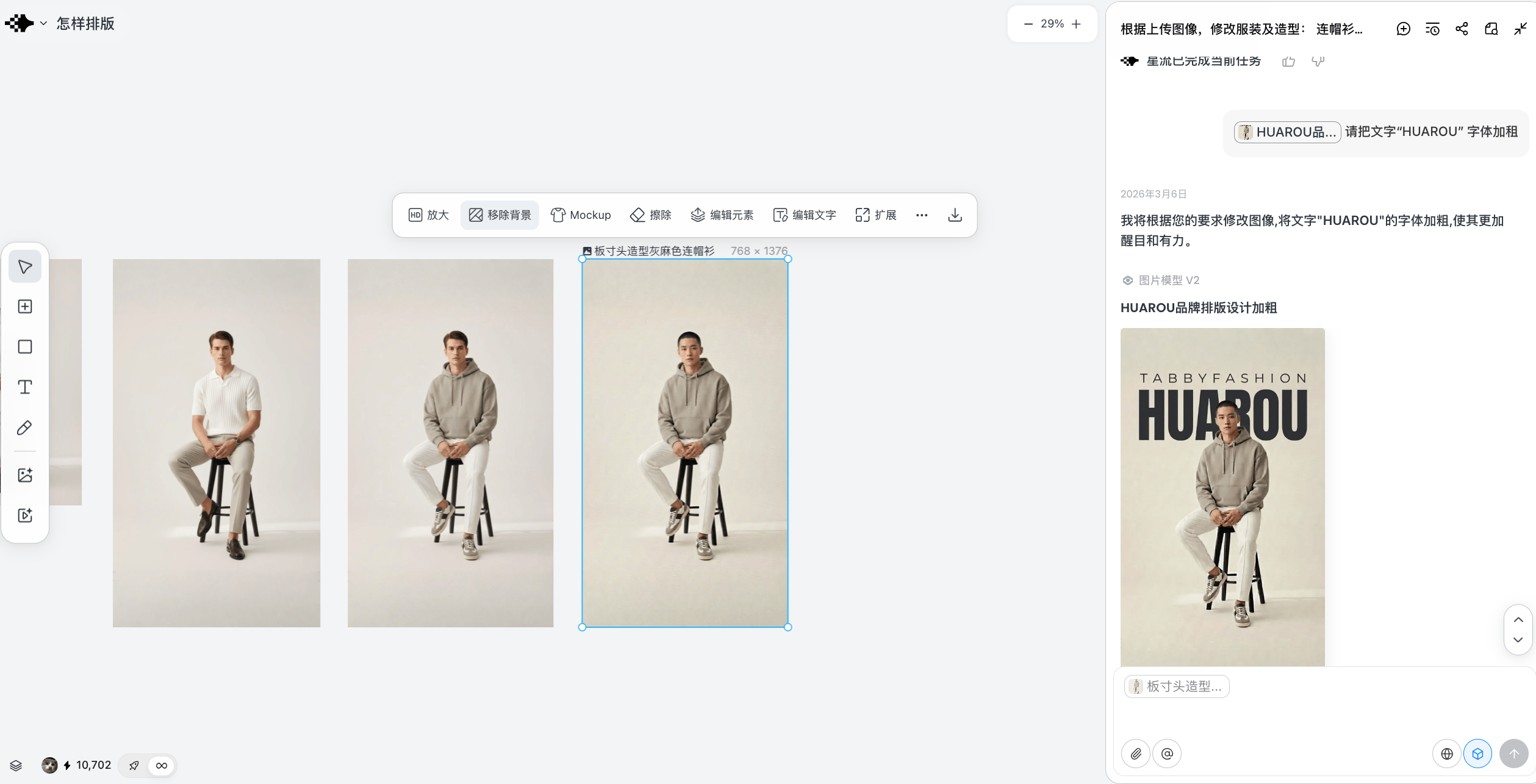Start a new chat conversation
The image size is (1536, 784).
click(x=1404, y=29)
